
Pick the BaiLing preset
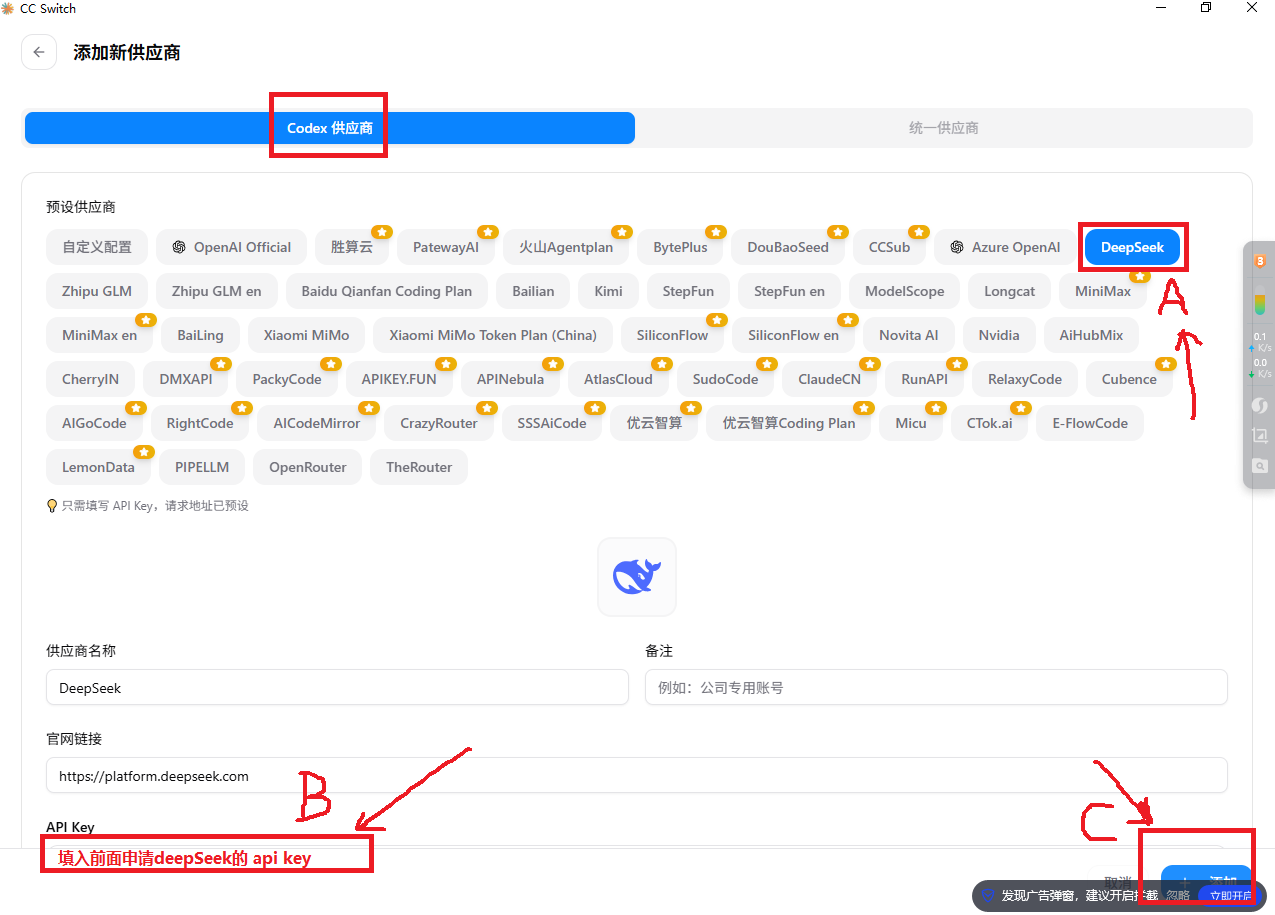pyautogui.click(x=200, y=335)
